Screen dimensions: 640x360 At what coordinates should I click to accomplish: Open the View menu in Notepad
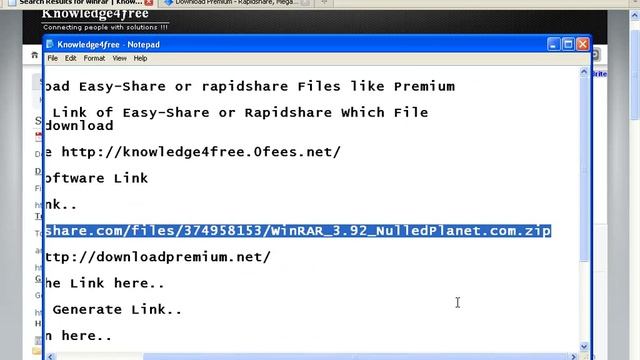(x=120, y=58)
